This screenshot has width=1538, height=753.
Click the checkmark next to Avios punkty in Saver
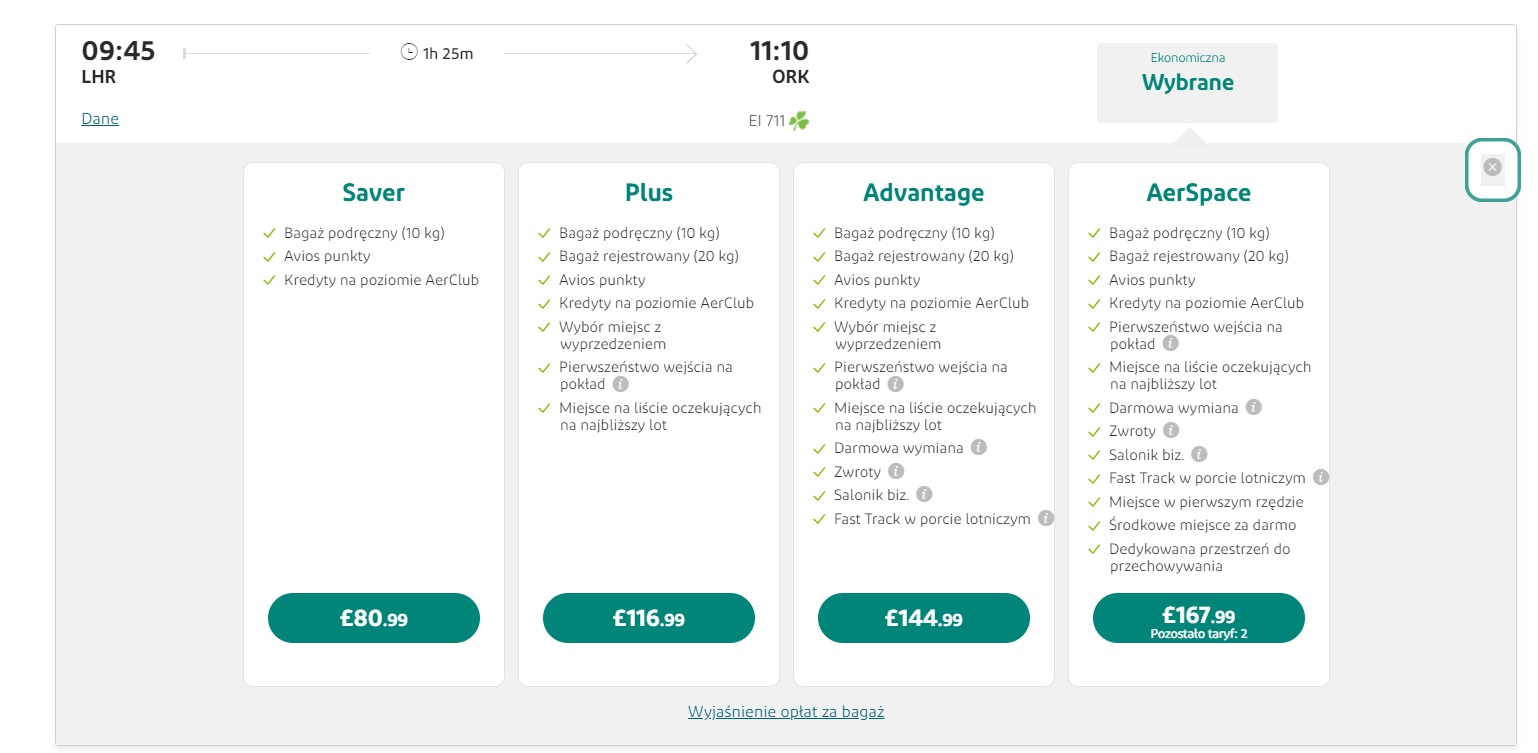268,256
